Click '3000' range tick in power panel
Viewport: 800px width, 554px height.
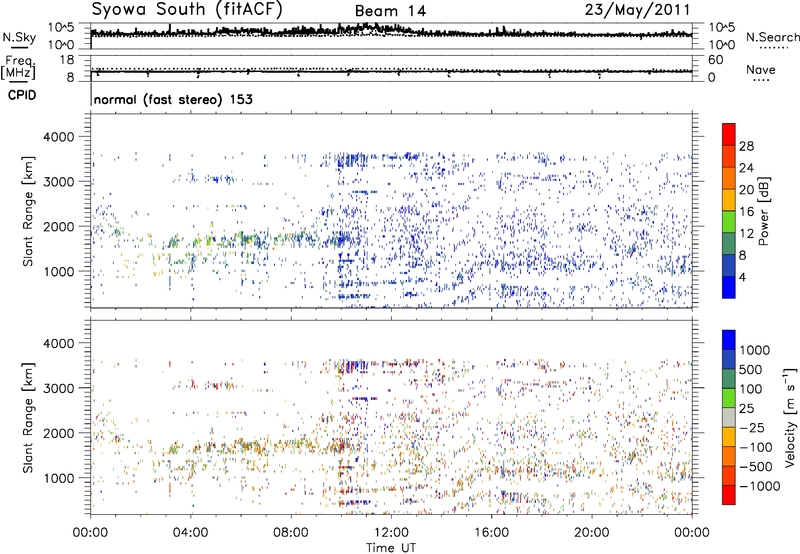58,182
